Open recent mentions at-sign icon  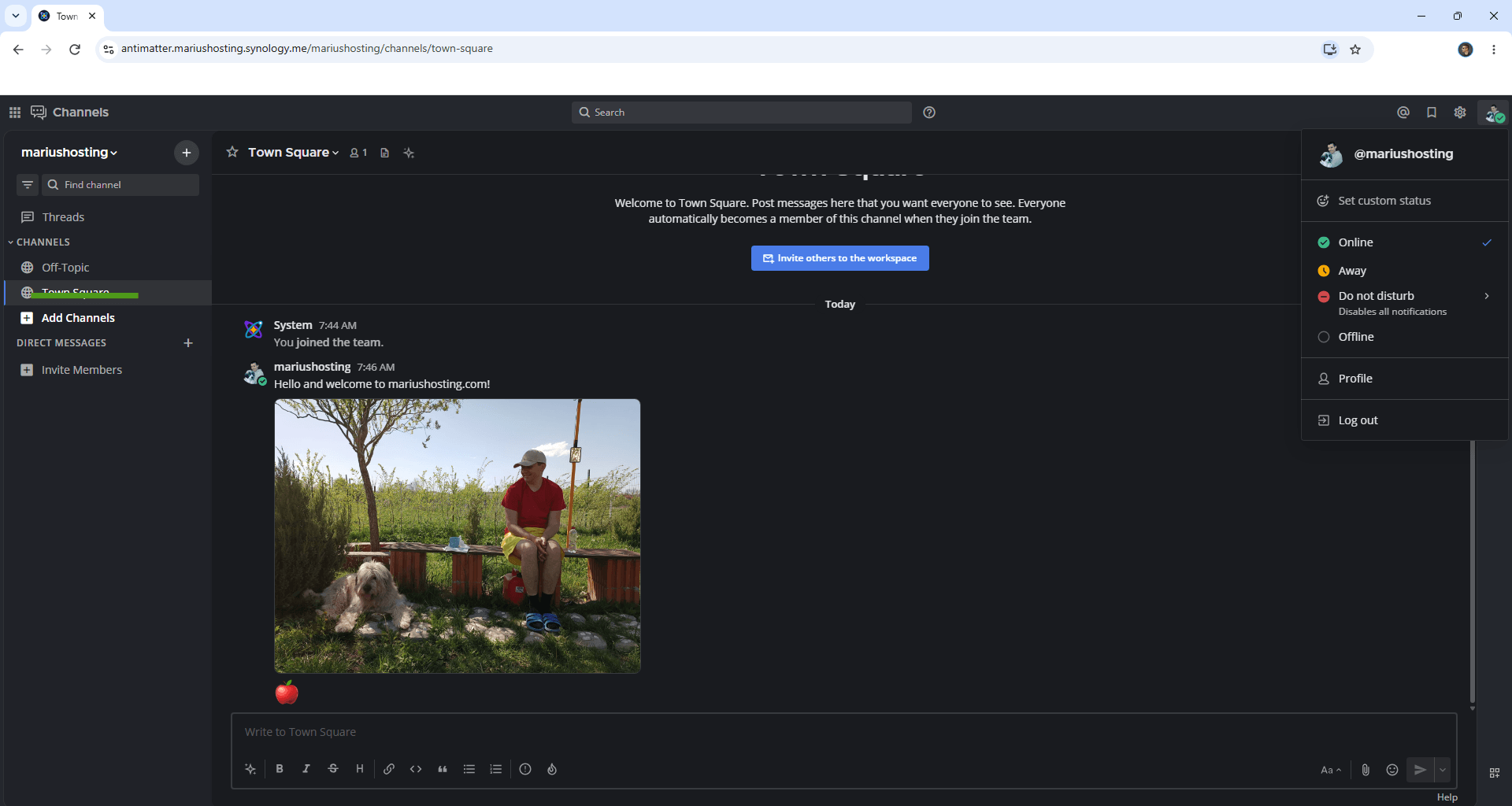tap(1403, 113)
